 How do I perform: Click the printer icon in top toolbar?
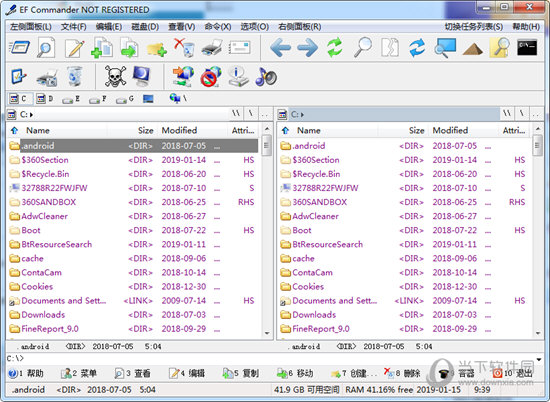tap(212, 48)
